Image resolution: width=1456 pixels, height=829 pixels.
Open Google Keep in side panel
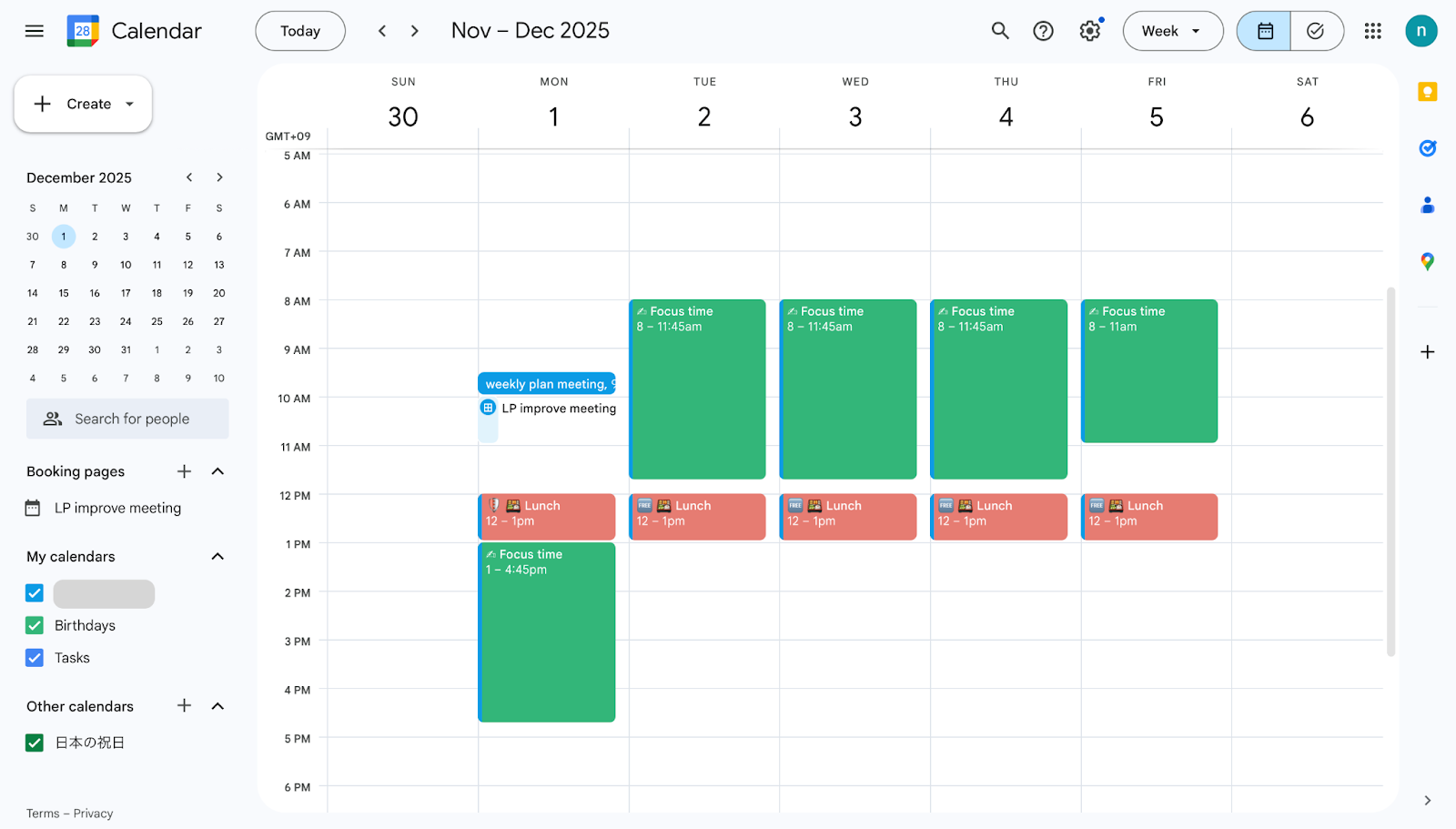click(1427, 92)
